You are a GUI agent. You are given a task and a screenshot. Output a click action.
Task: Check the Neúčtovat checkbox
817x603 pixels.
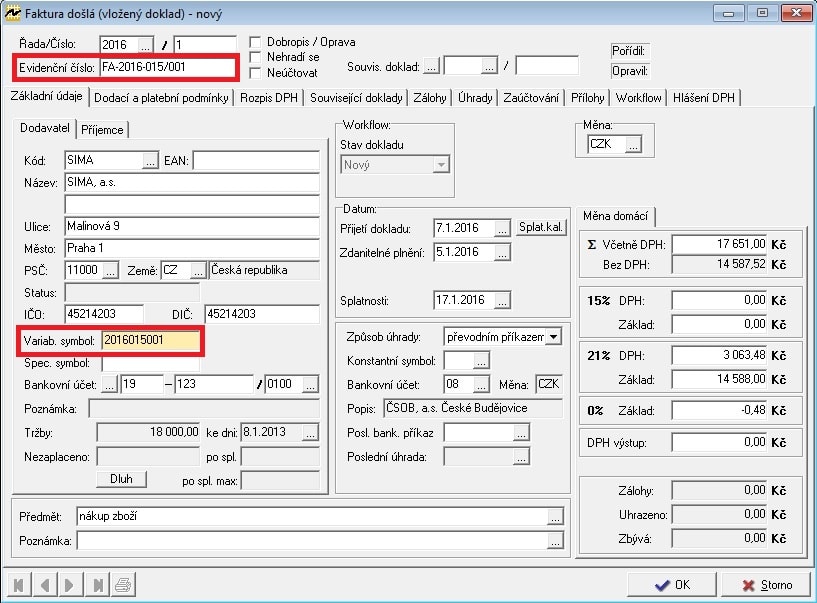[x=255, y=73]
